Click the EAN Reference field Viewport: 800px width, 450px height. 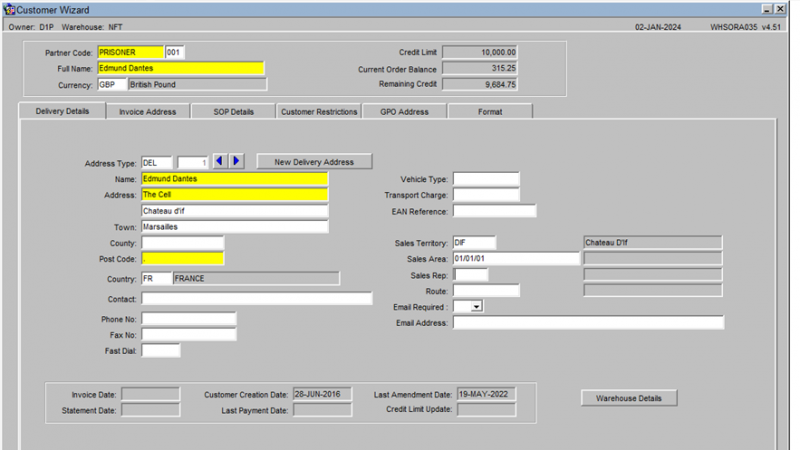point(494,211)
